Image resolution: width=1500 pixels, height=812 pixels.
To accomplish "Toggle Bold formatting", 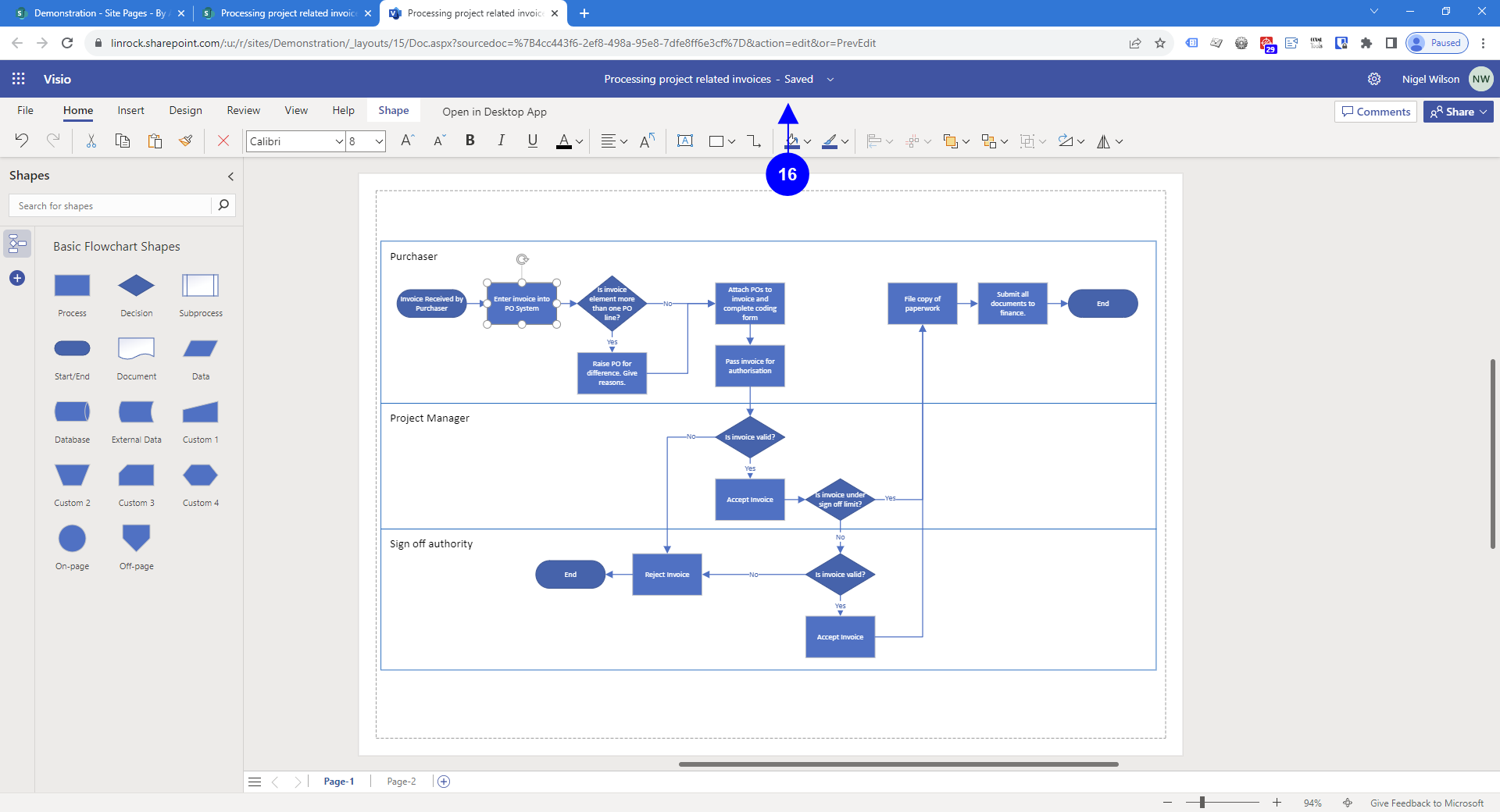I will tap(470, 141).
